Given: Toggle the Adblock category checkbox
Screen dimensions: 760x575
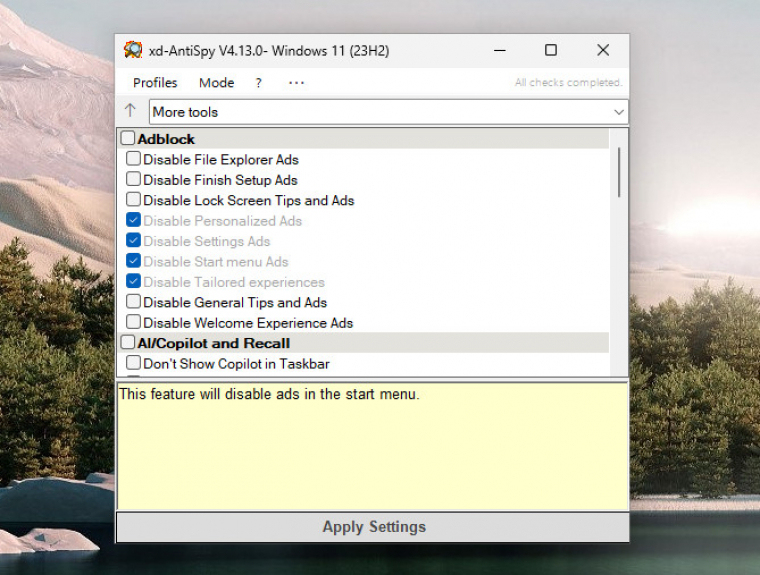Looking at the screenshot, I should point(128,139).
